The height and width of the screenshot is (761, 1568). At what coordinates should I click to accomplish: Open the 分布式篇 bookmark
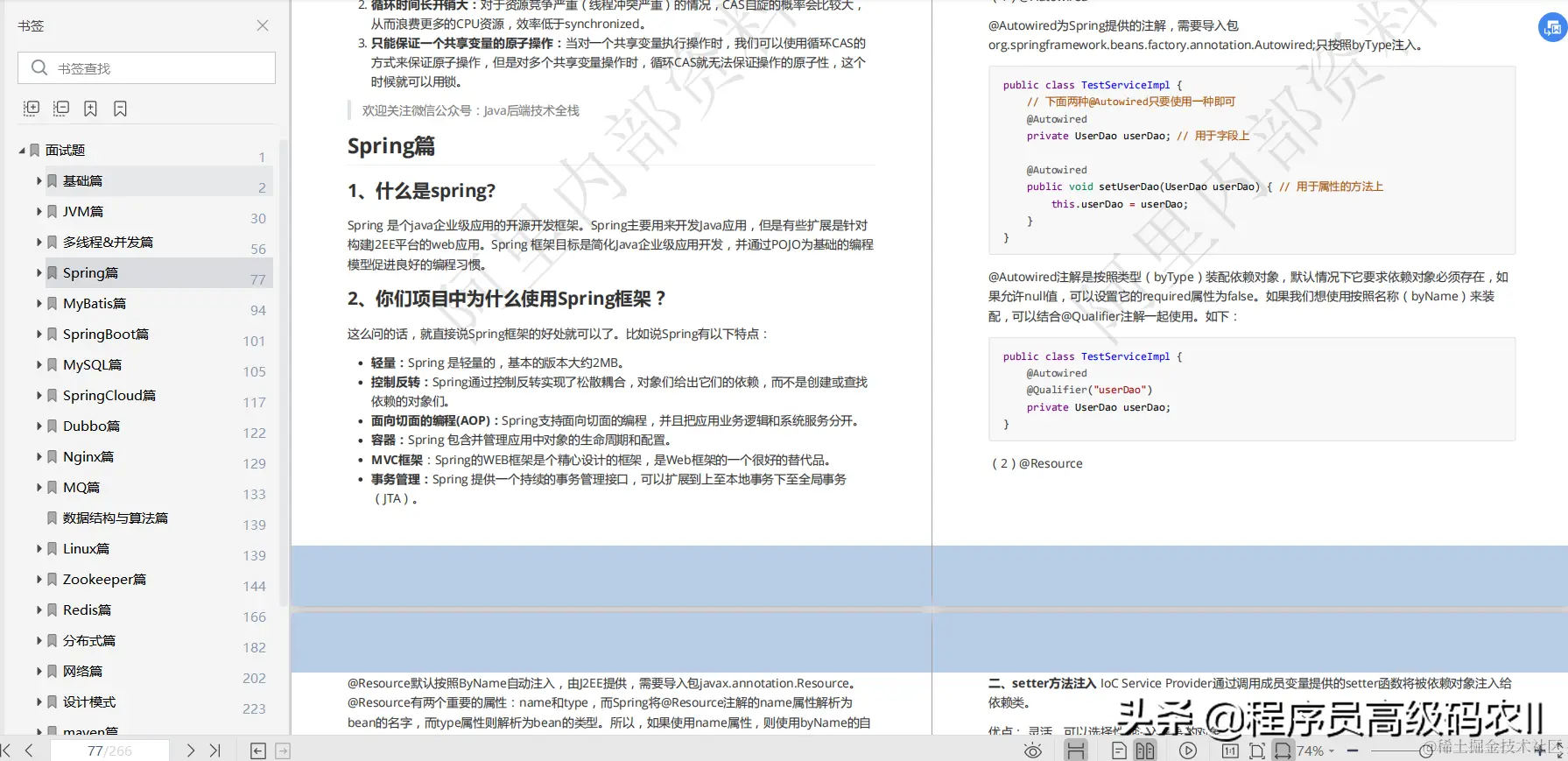pos(89,641)
